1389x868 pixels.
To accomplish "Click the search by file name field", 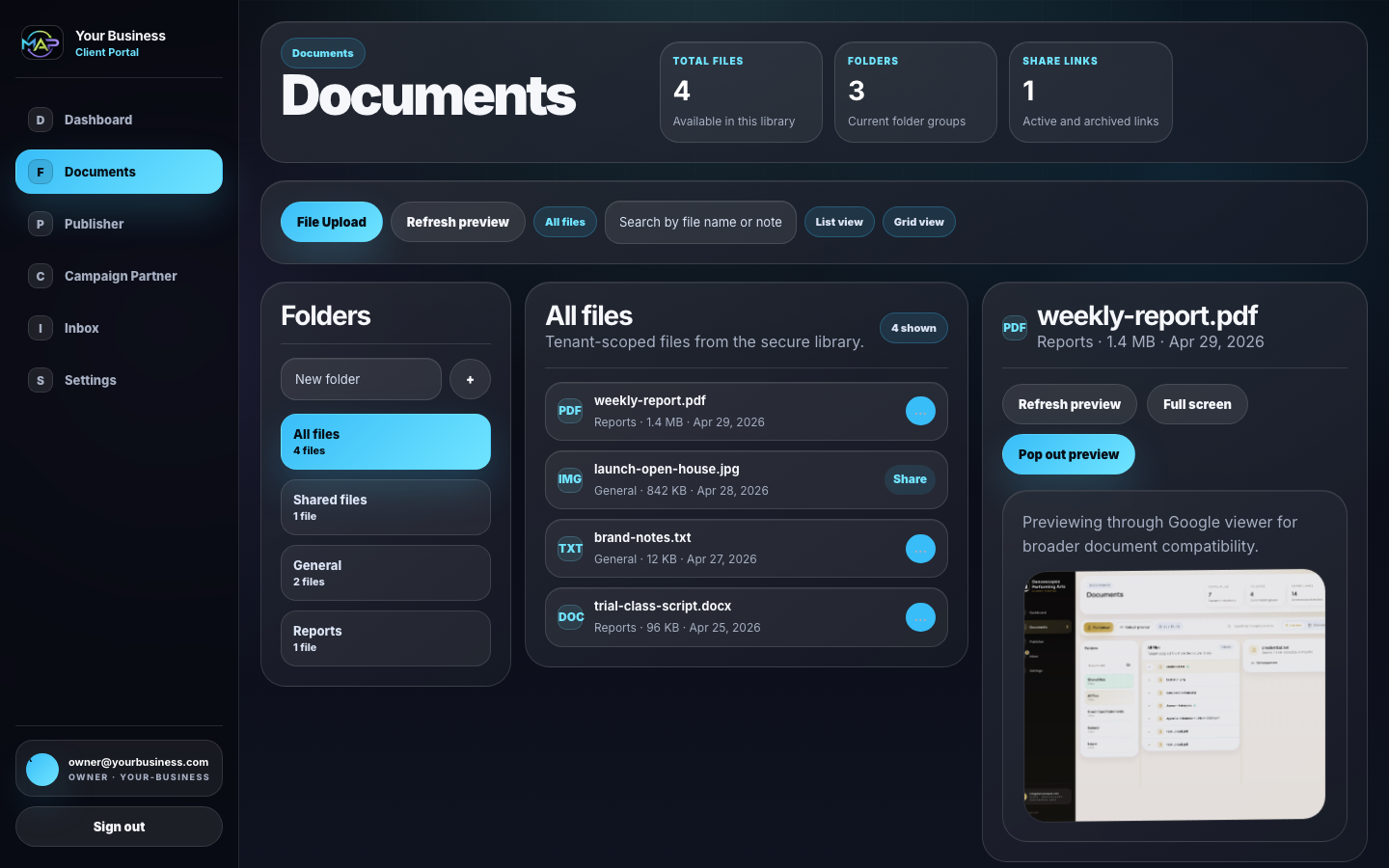I will (x=700, y=222).
